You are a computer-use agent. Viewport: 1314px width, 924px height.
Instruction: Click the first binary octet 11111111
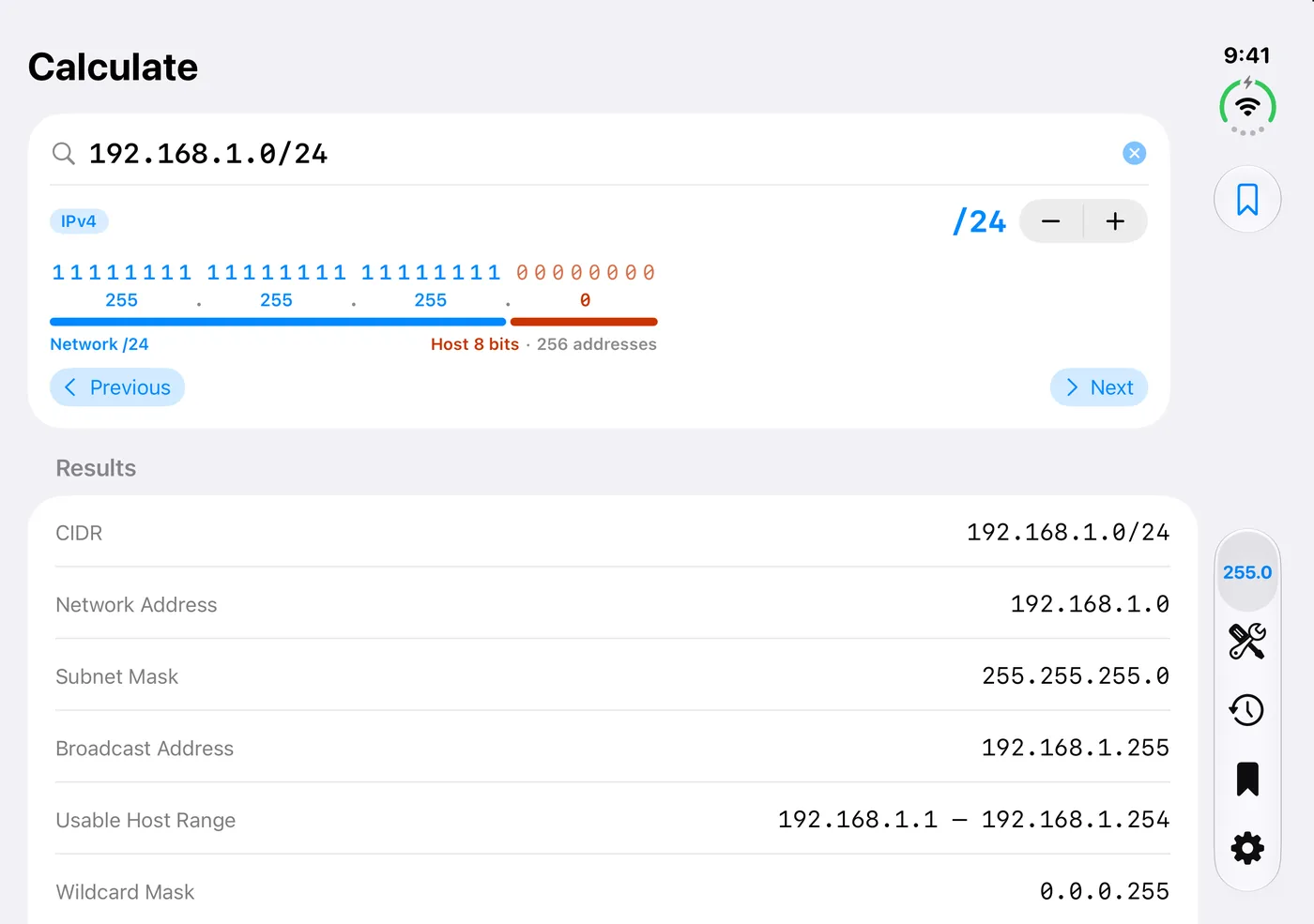(x=122, y=273)
